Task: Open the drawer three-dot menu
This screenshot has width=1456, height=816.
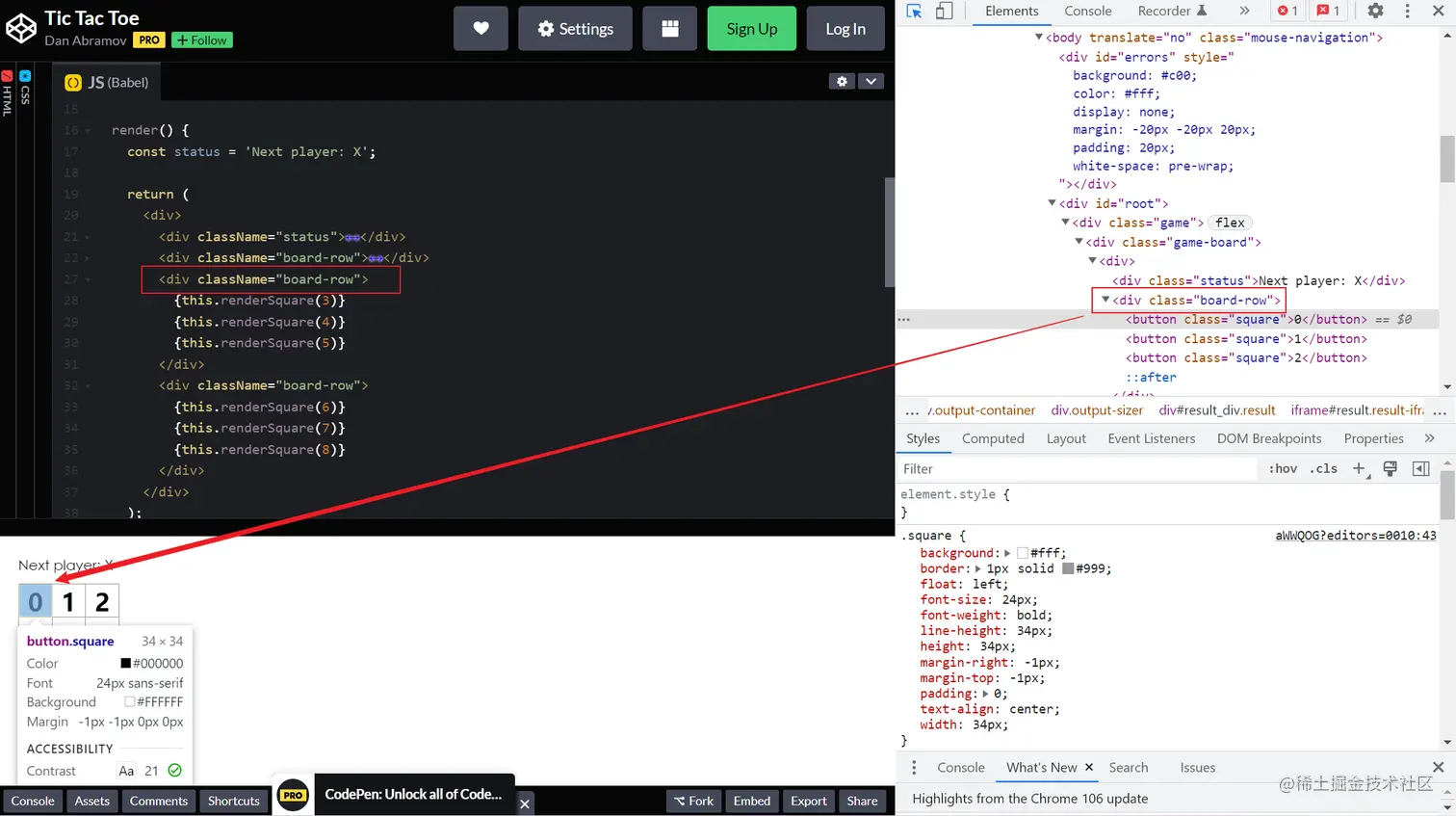Action: (914, 768)
